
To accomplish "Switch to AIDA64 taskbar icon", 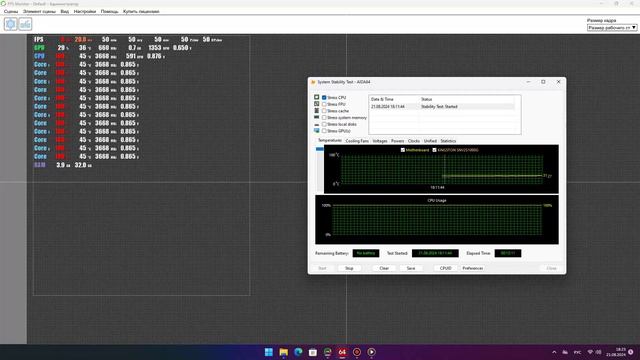I will (x=342, y=352).
